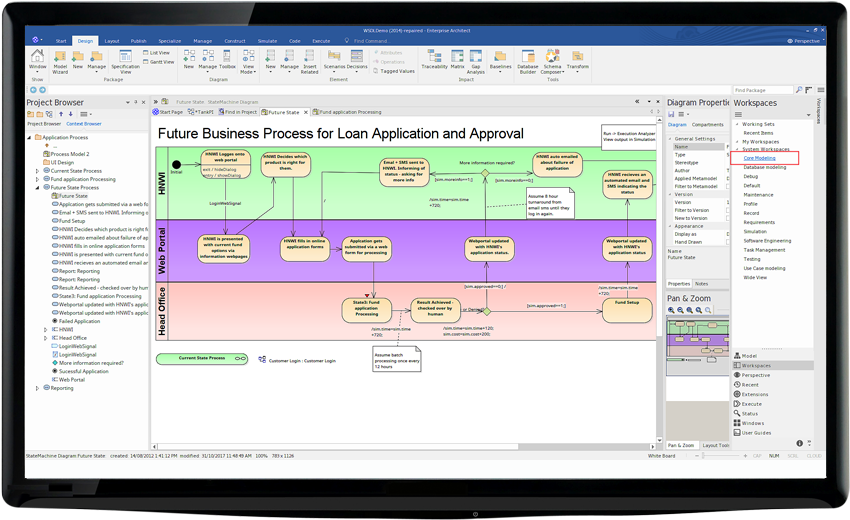The height and width of the screenshot is (520, 850).
Task: Toggle the Filter to Metamodel checkbox
Action: click(729, 187)
